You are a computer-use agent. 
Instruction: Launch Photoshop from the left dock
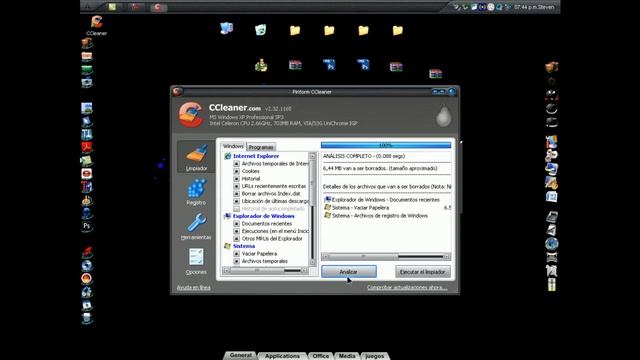pos(87,226)
